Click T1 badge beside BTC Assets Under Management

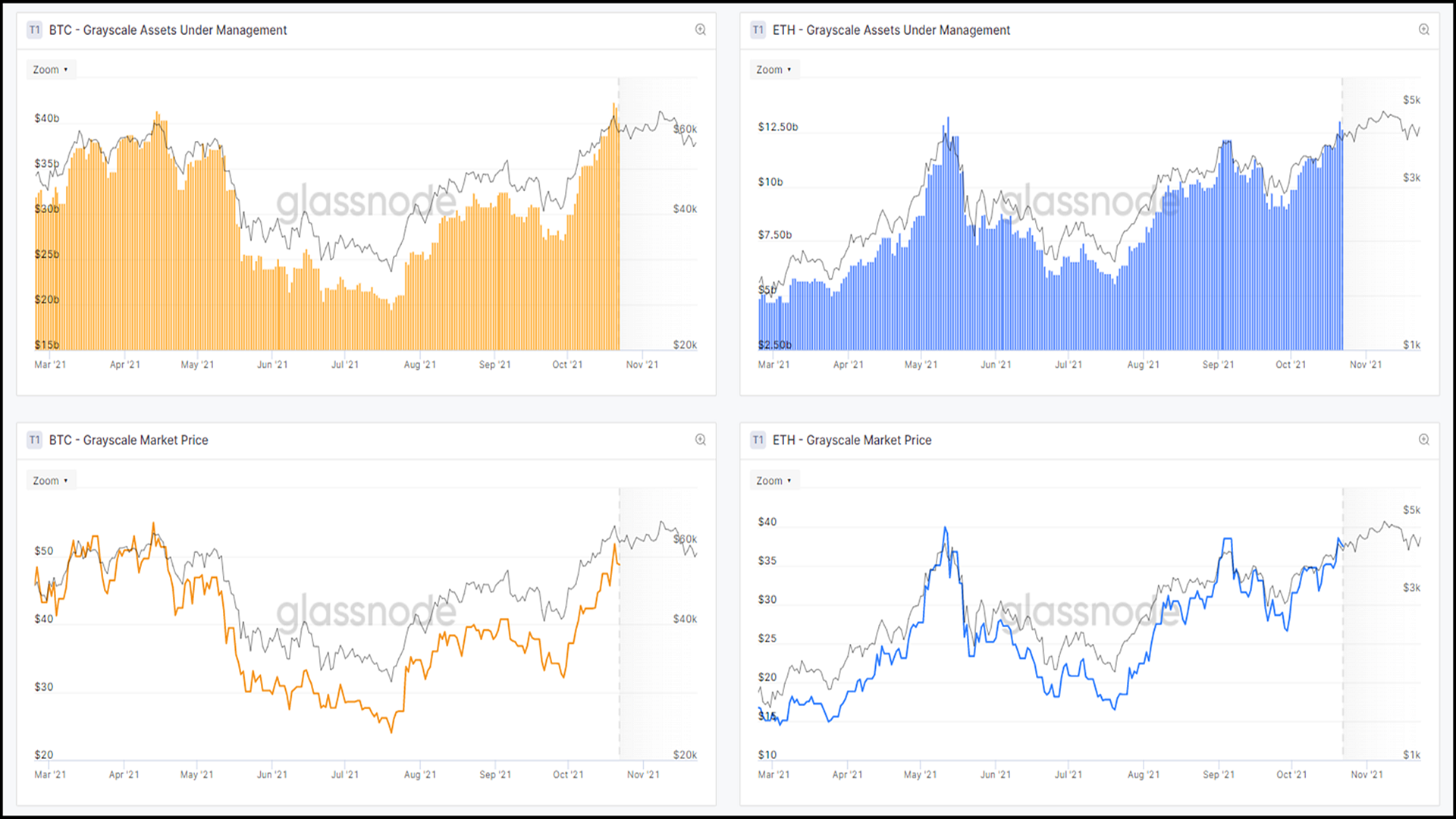click(x=34, y=30)
